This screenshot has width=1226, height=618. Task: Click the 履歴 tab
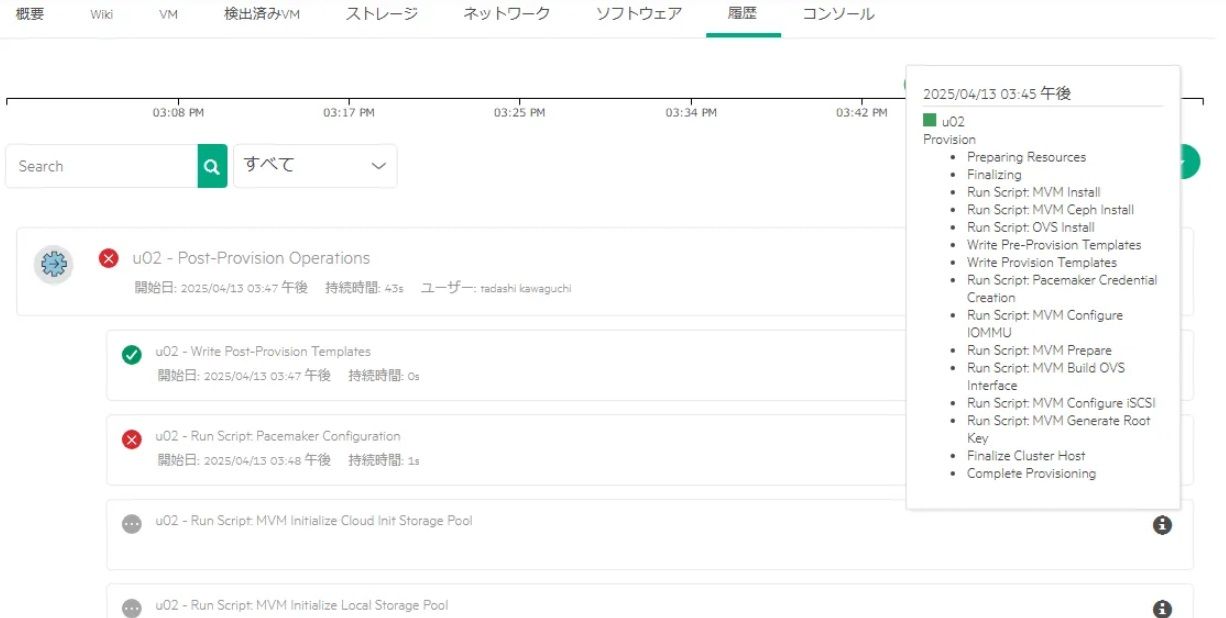pos(743,14)
